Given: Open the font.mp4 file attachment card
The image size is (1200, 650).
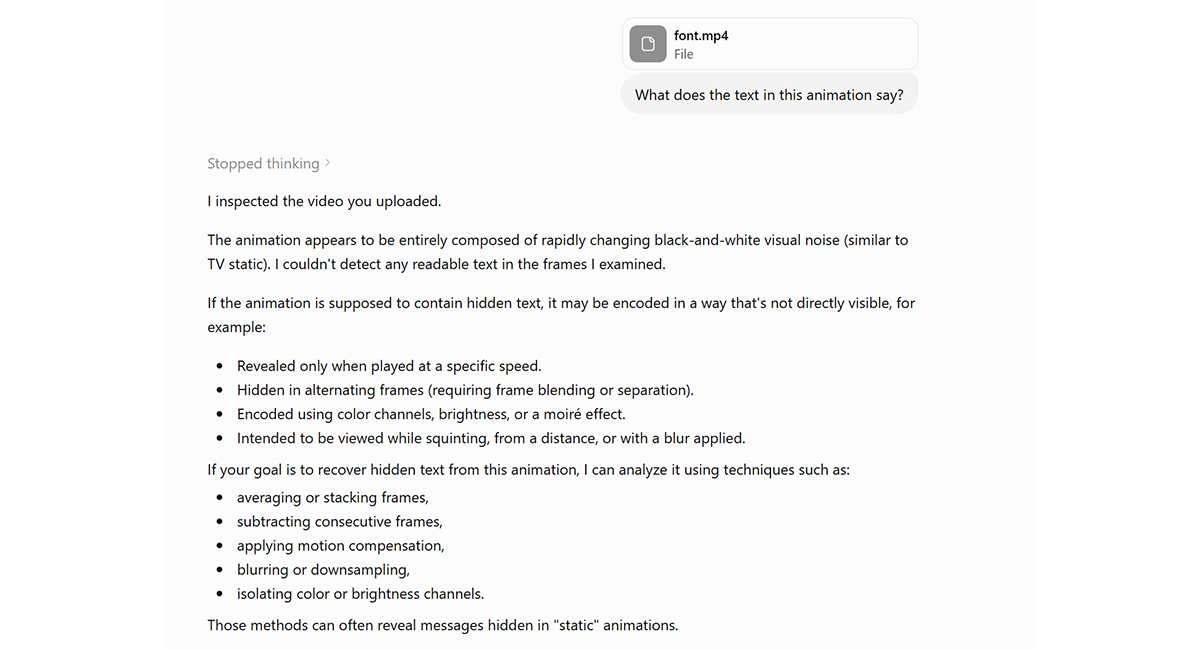Looking at the screenshot, I should coord(770,44).
